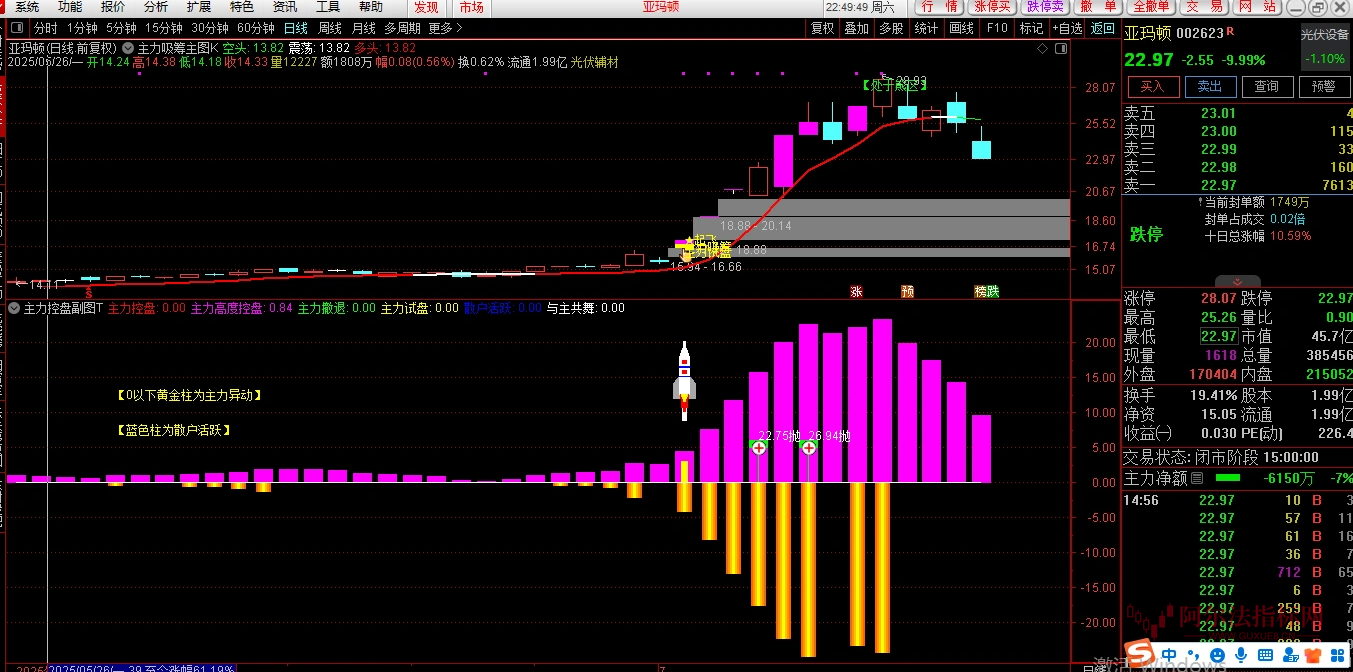The height and width of the screenshot is (672, 1353).
Task: Collapse the quote panel with the chevron handle
Action: tap(1236, 282)
